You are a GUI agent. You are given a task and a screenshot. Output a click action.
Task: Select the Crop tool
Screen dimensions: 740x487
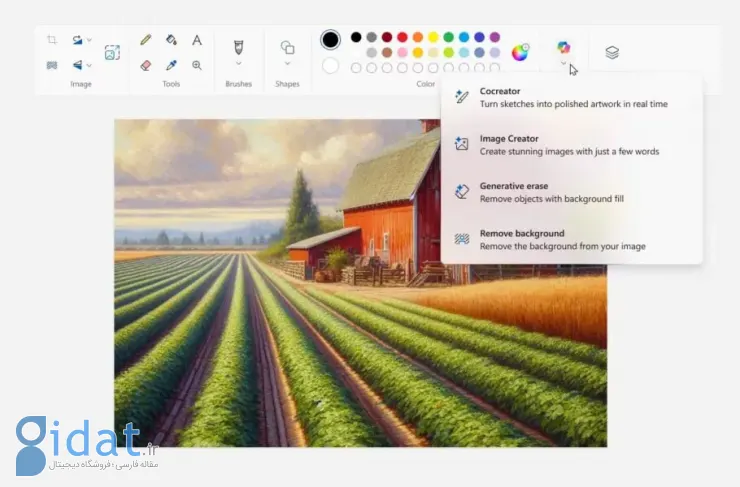(x=52, y=40)
